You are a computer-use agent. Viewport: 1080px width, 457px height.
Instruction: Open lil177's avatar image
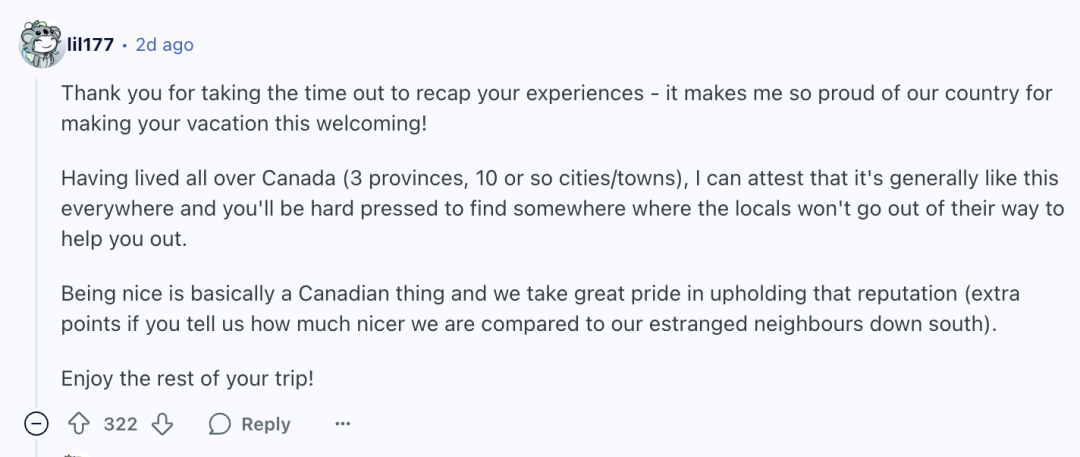click(42, 44)
